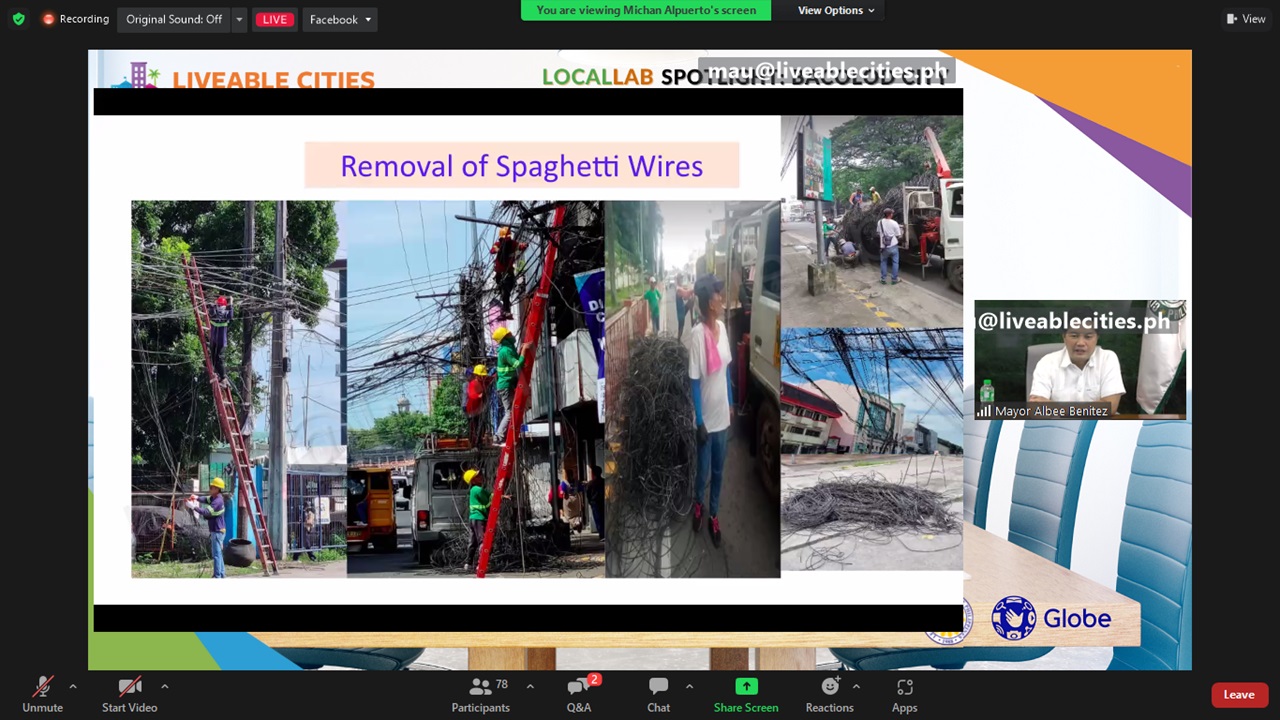Toggle Start Video camera button

129,688
